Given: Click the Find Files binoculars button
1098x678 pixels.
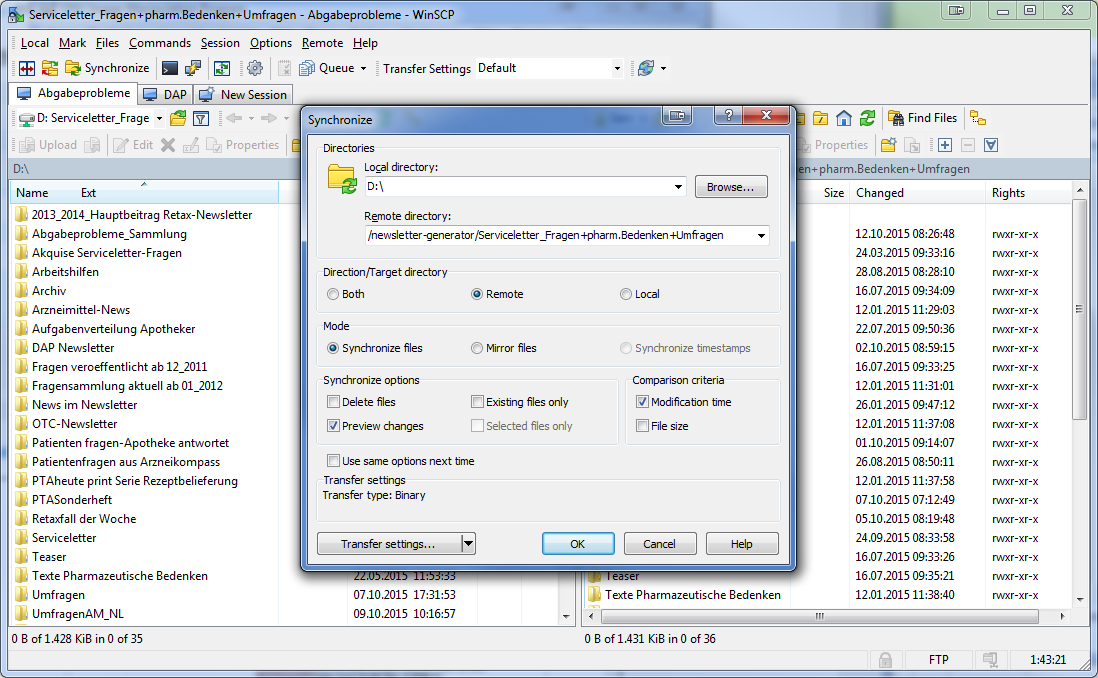Looking at the screenshot, I should coord(922,118).
